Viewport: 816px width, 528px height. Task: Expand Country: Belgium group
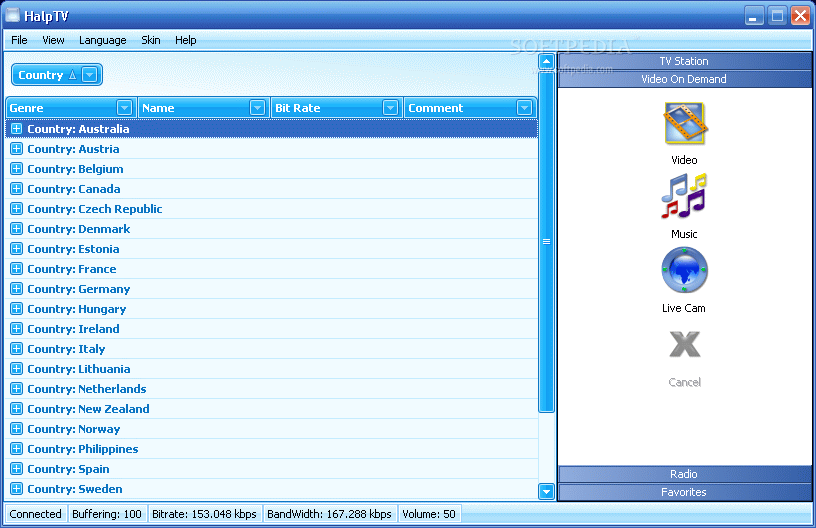point(17,169)
